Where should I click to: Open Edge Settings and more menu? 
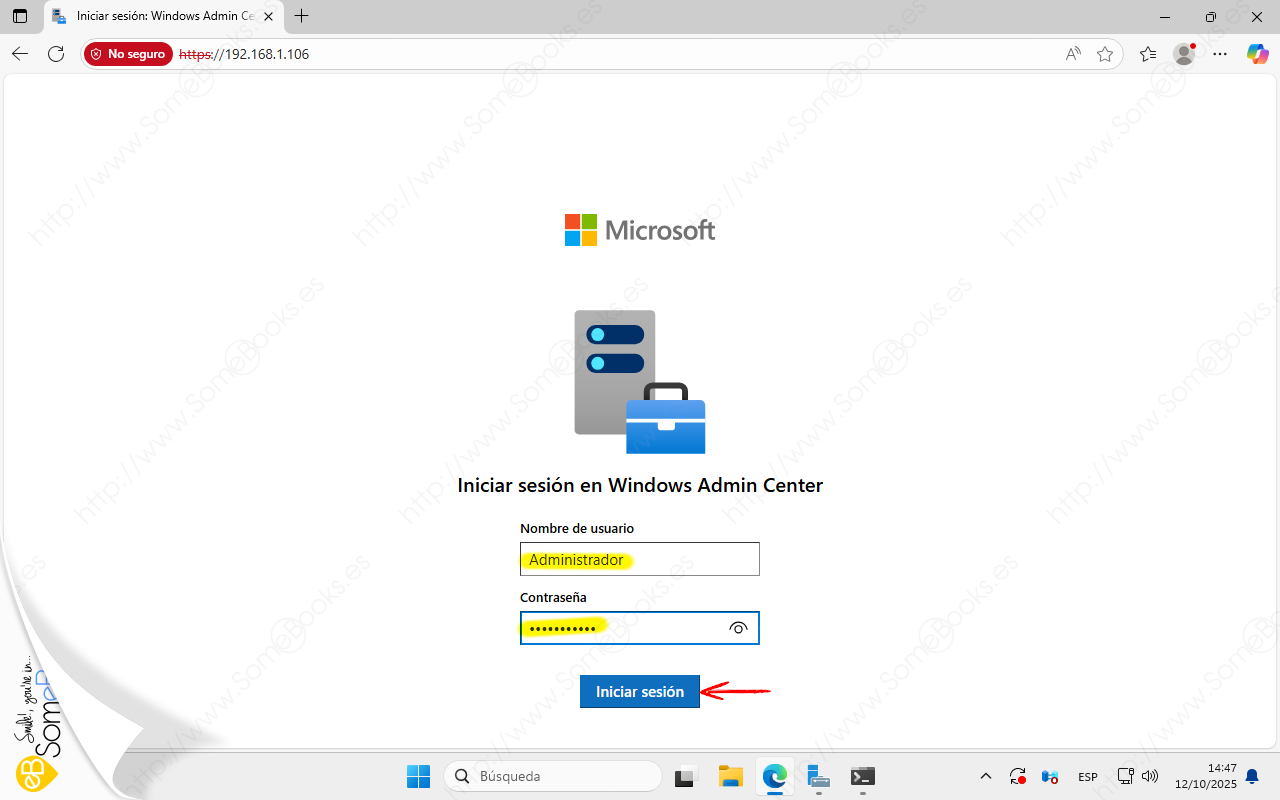1220,54
